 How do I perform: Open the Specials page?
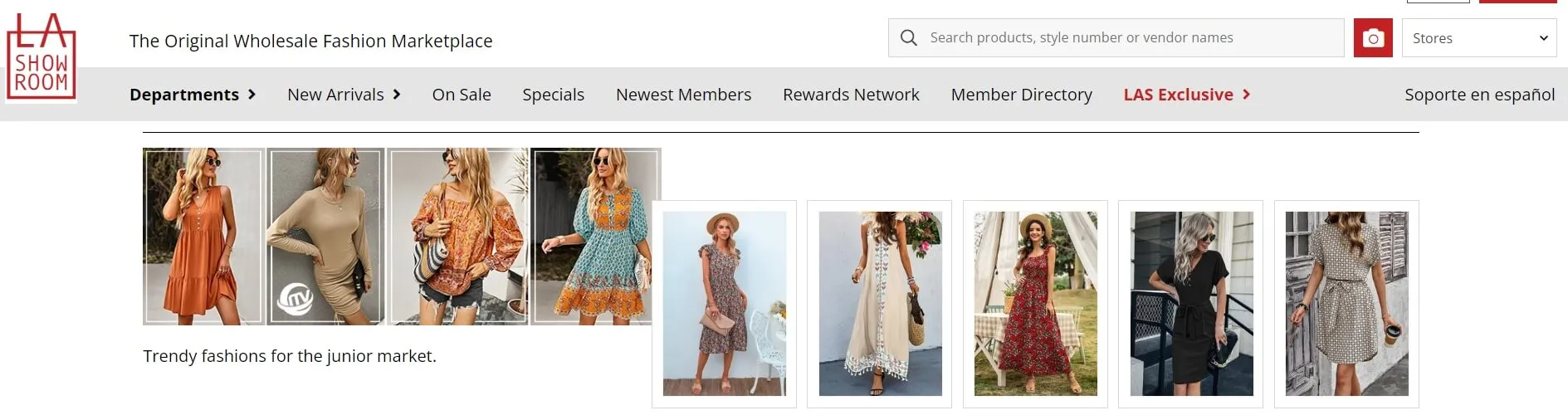(x=554, y=95)
